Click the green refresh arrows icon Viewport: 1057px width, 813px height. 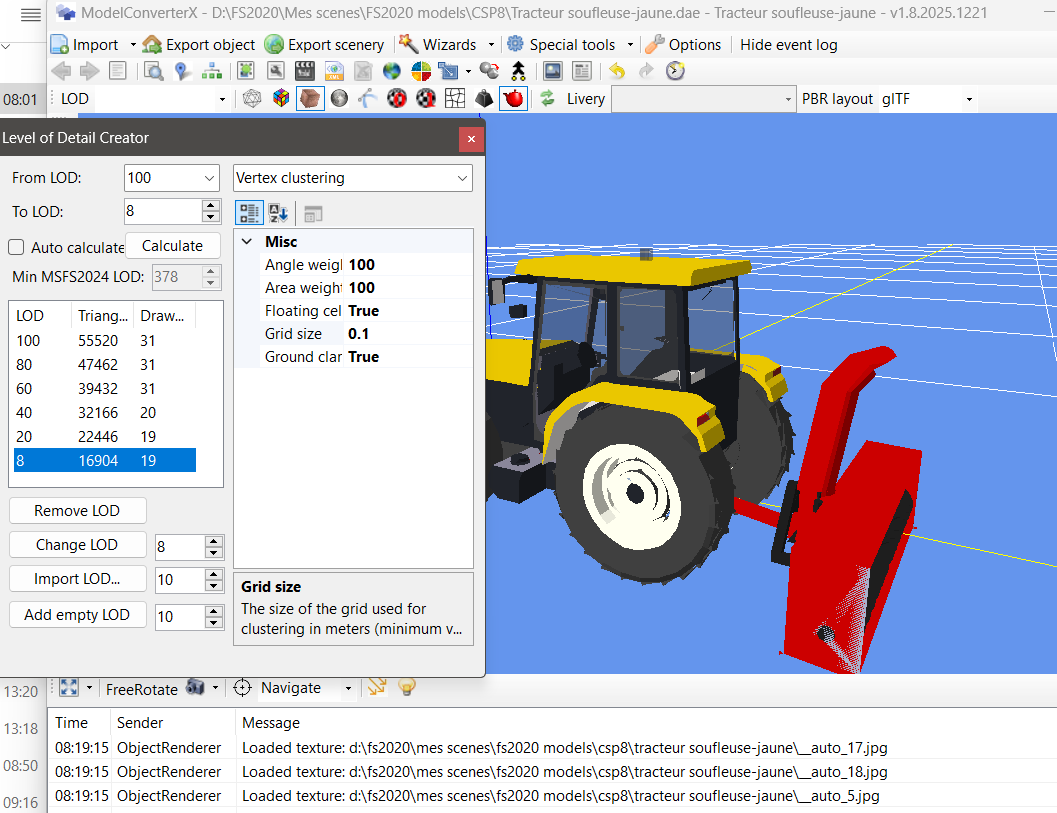pyautogui.click(x=547, y=98)
